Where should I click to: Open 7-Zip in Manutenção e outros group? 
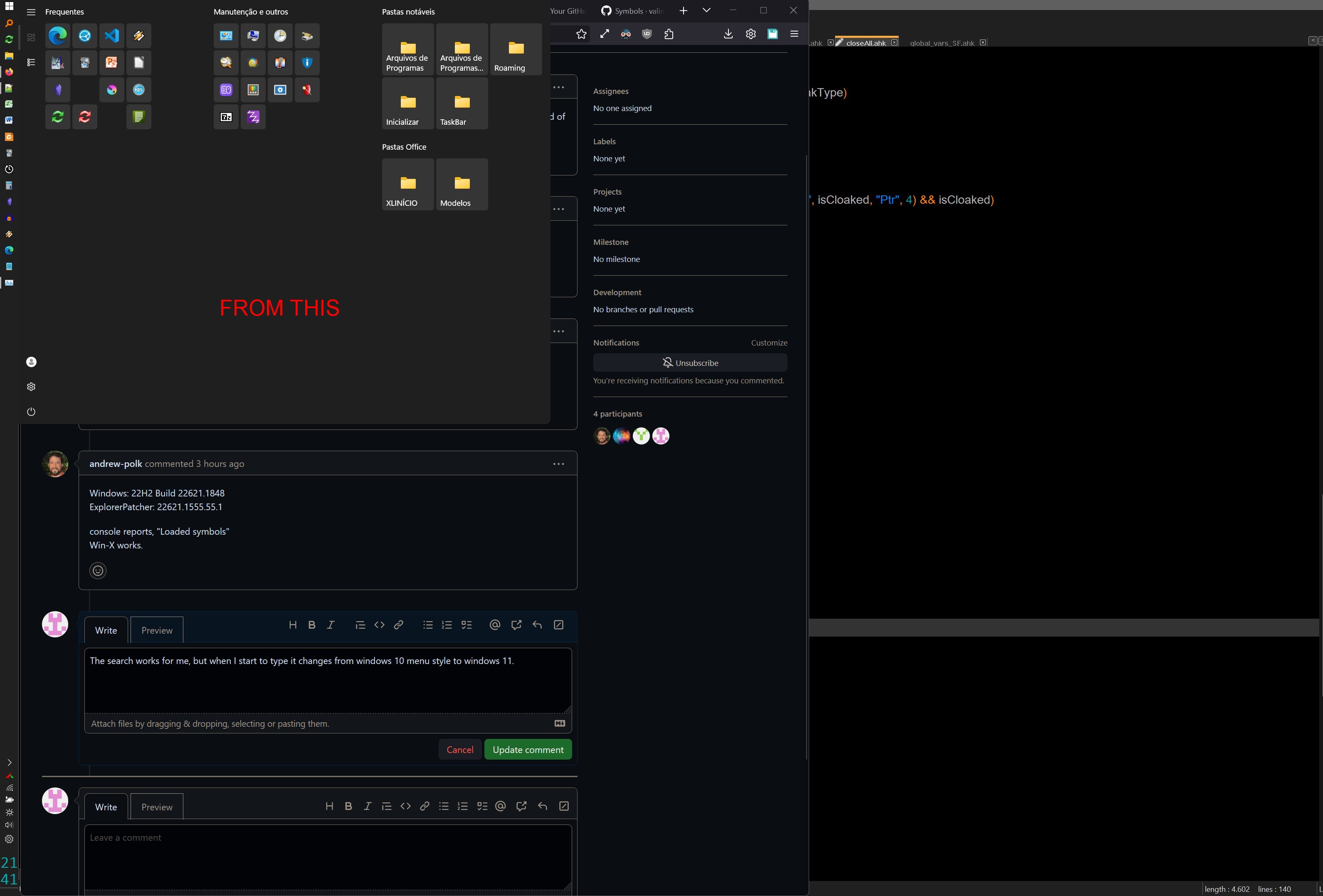coord(226,117)
